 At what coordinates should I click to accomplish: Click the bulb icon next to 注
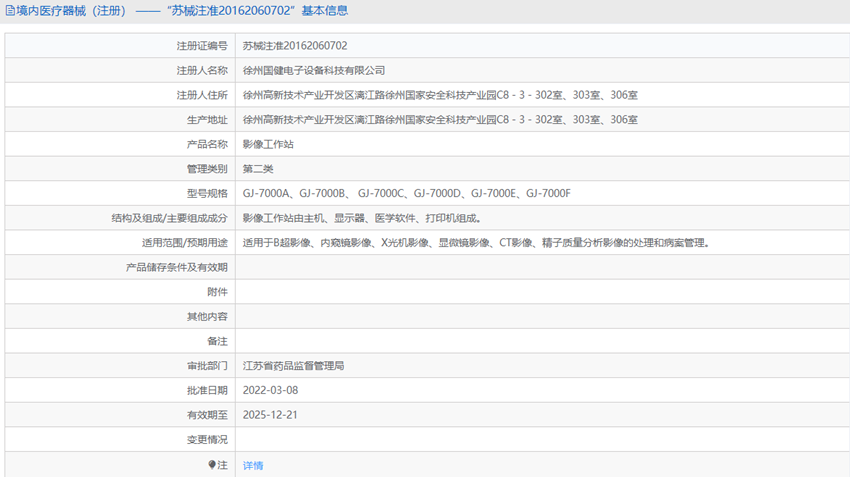[x=212, y=465]
